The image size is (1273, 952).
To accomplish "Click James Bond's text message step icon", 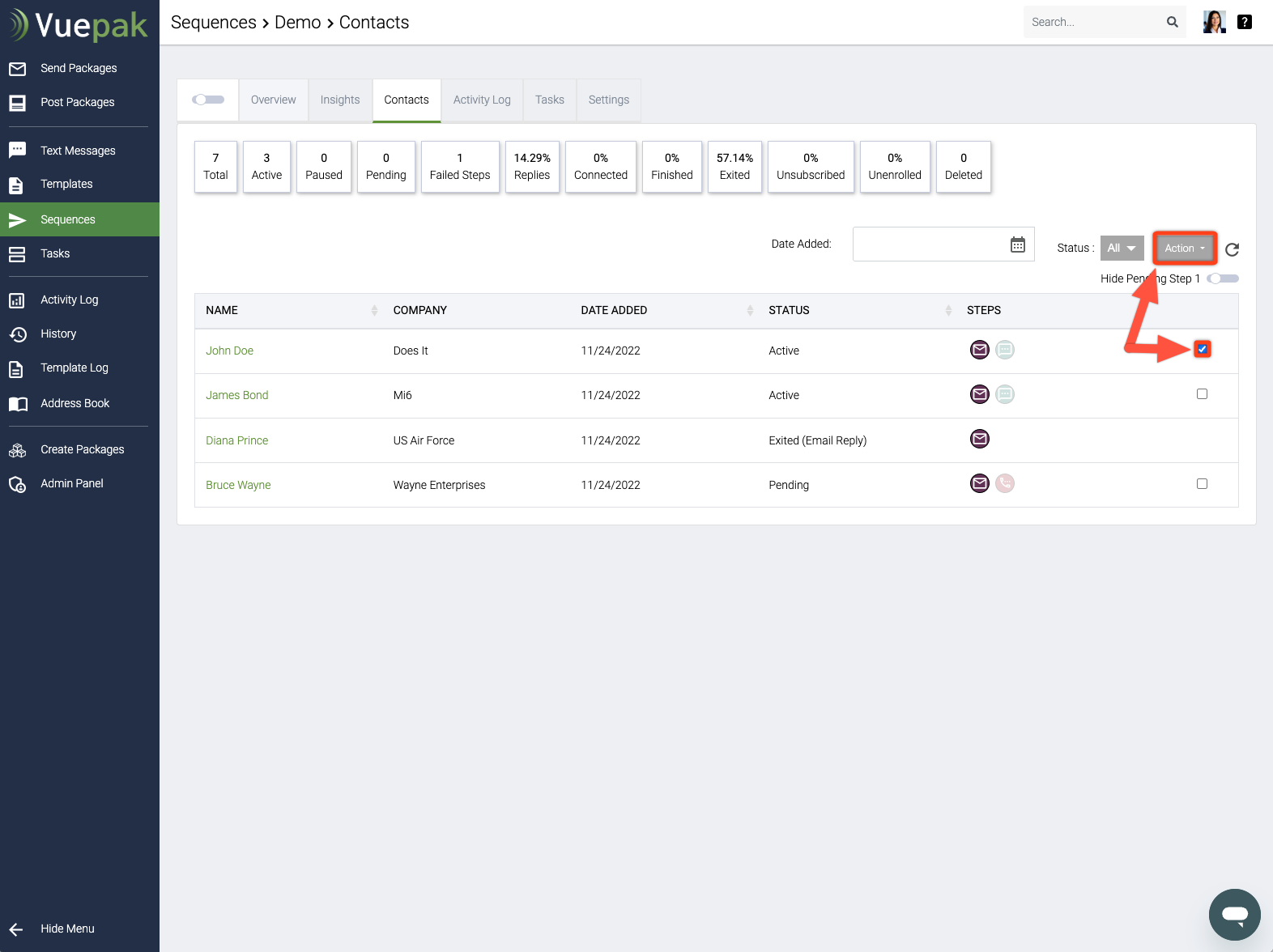I will pyautogui.click(x=1005, y=394).
